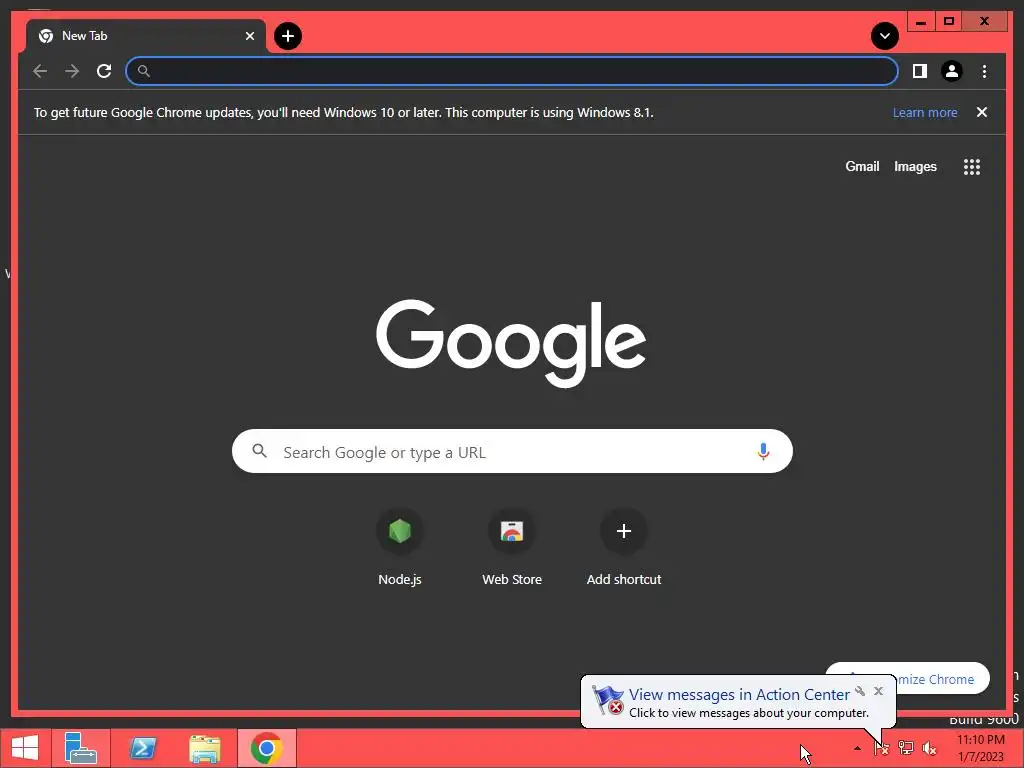The height and width of the screenshot is (768, 1024).
Task: Click the browser forward arrow
Action: coord(72,71)
